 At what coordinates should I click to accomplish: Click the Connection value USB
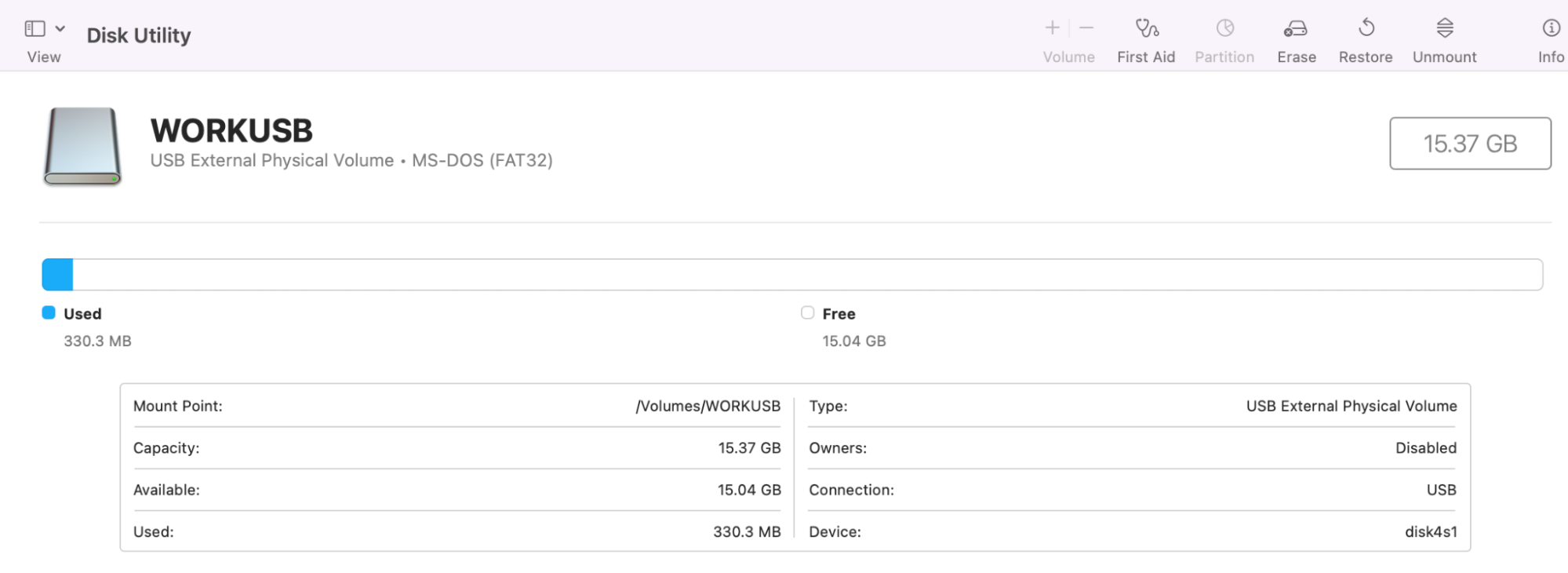click(x=1441, y=490)
